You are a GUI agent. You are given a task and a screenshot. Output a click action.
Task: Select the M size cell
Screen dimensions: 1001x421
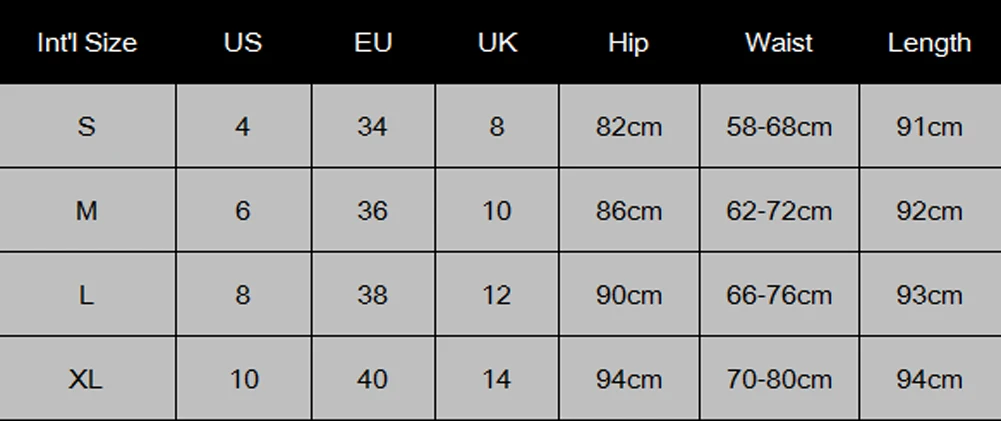pos(87,211)
